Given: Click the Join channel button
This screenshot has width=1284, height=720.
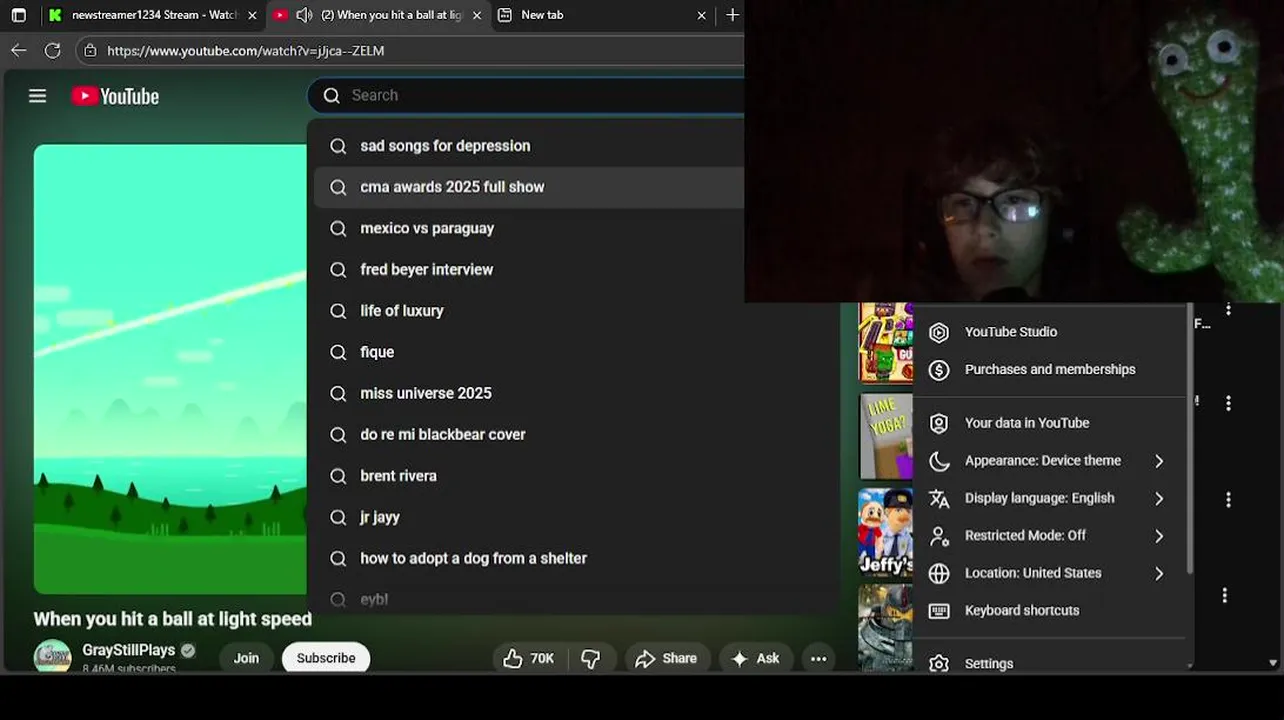Looking at the screenshot, I should tap(246, 658).
